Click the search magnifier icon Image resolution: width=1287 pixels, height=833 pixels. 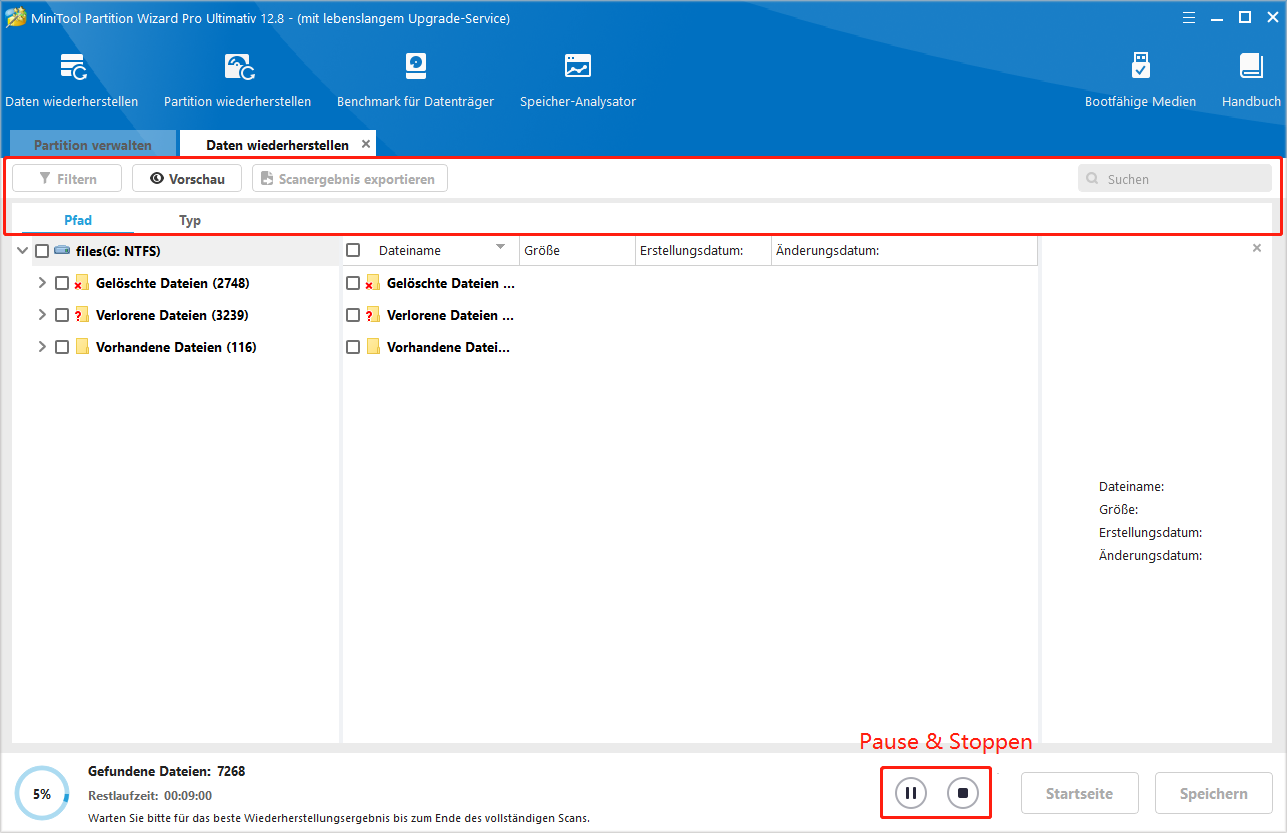(1093, 180)
